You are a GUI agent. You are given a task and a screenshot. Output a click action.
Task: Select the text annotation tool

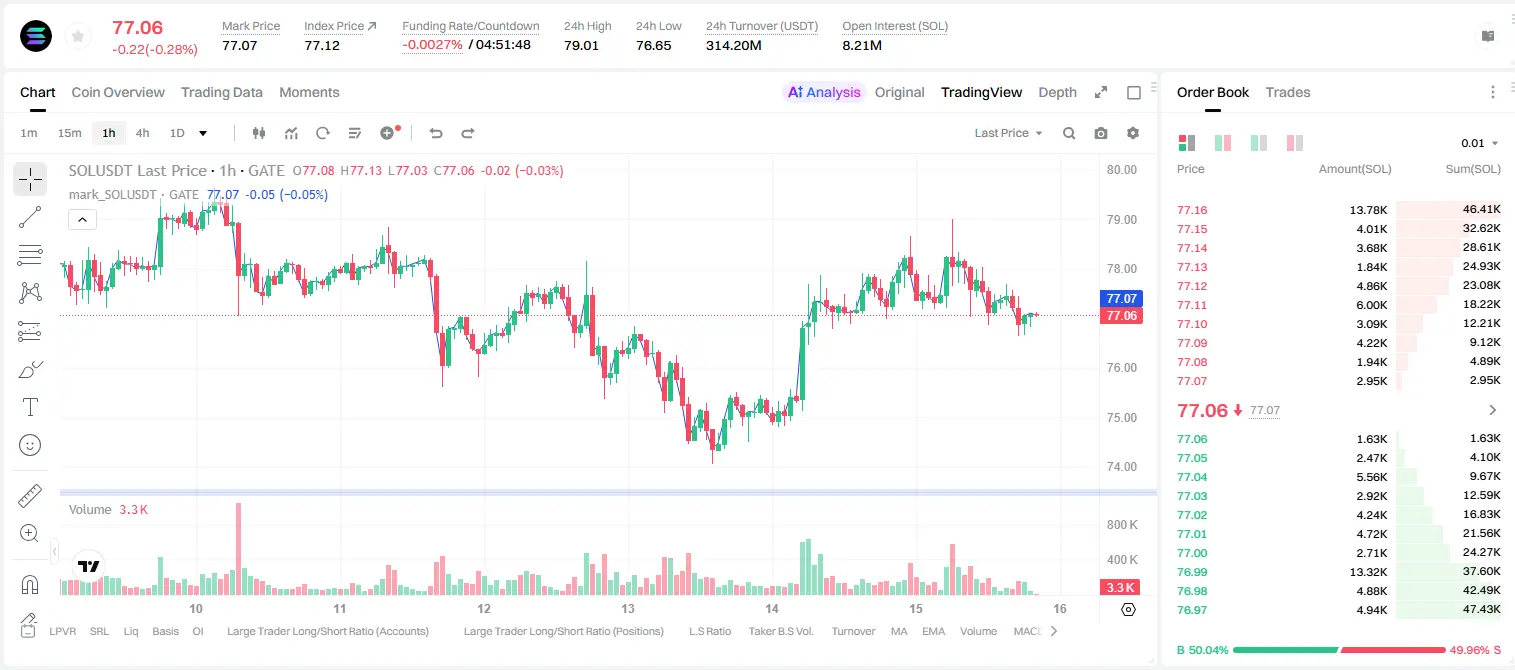(x=30, y=407)
